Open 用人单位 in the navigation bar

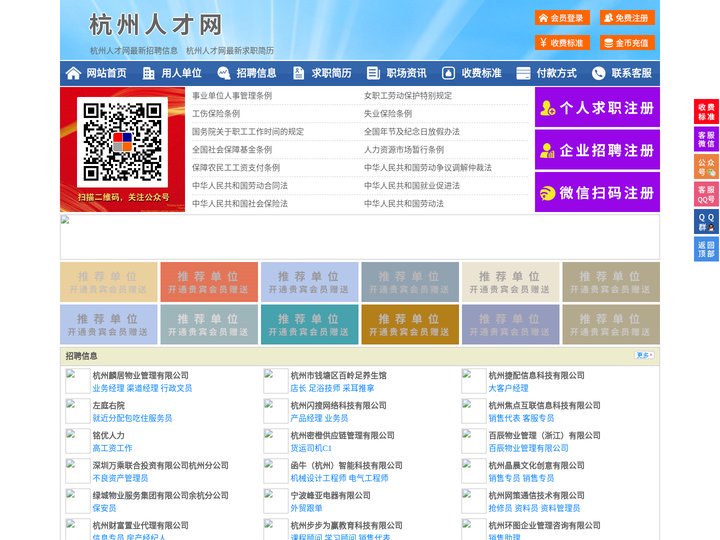[181, 73]
